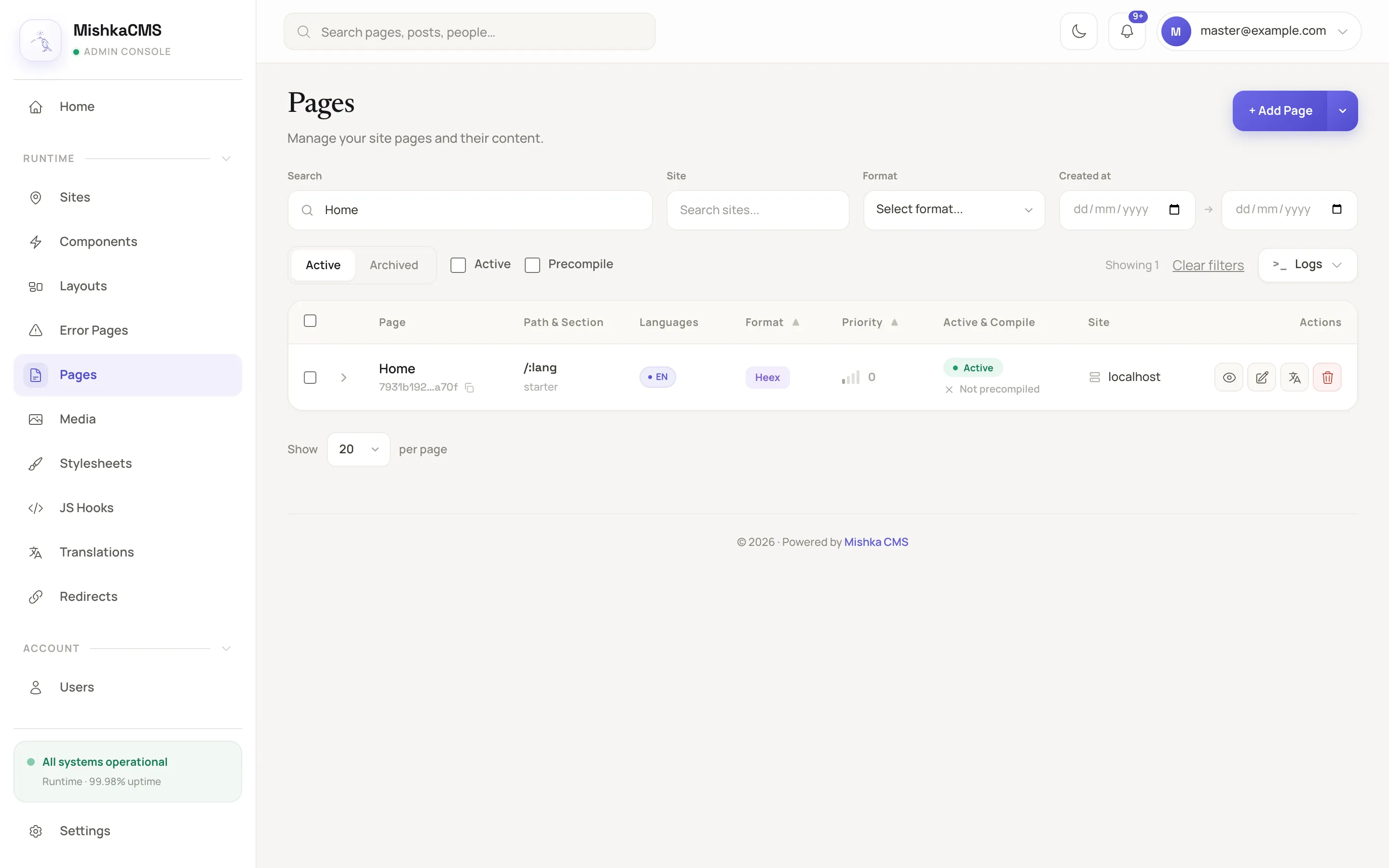1389x868 pixels.
Task: Copy the page ID 7931b192...a70f
Action: click(x=469, y=388)
